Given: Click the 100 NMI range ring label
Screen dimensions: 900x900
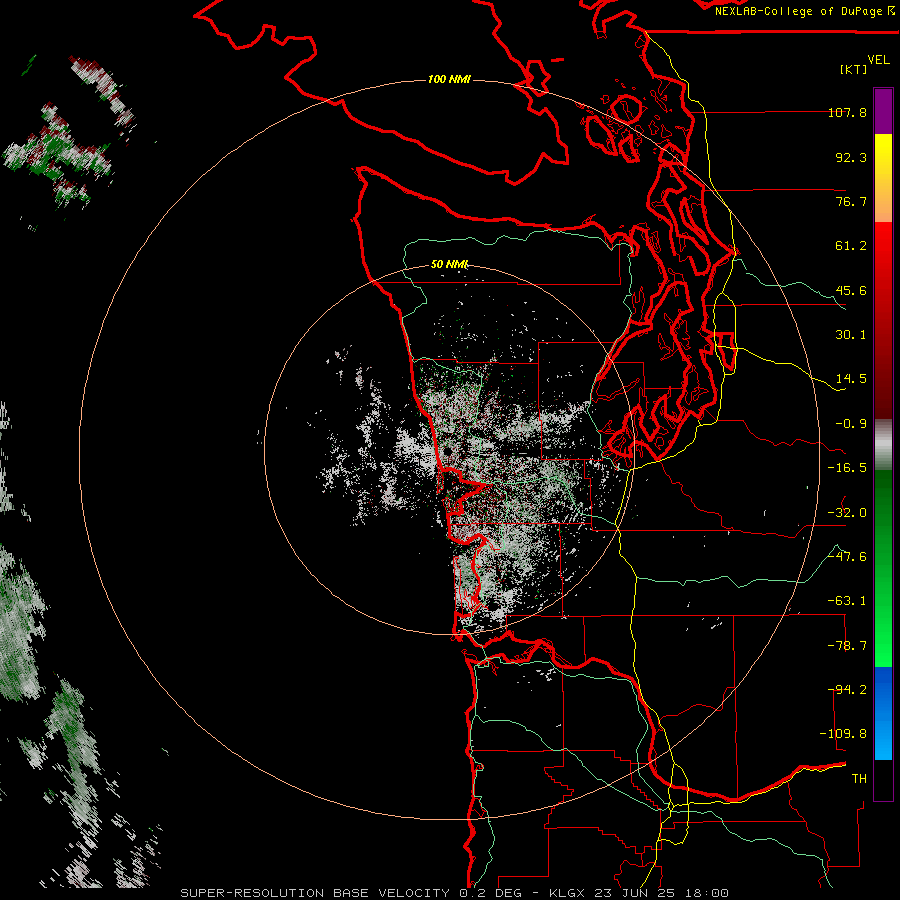Looking at the screenshot, I should pos(449,79).
